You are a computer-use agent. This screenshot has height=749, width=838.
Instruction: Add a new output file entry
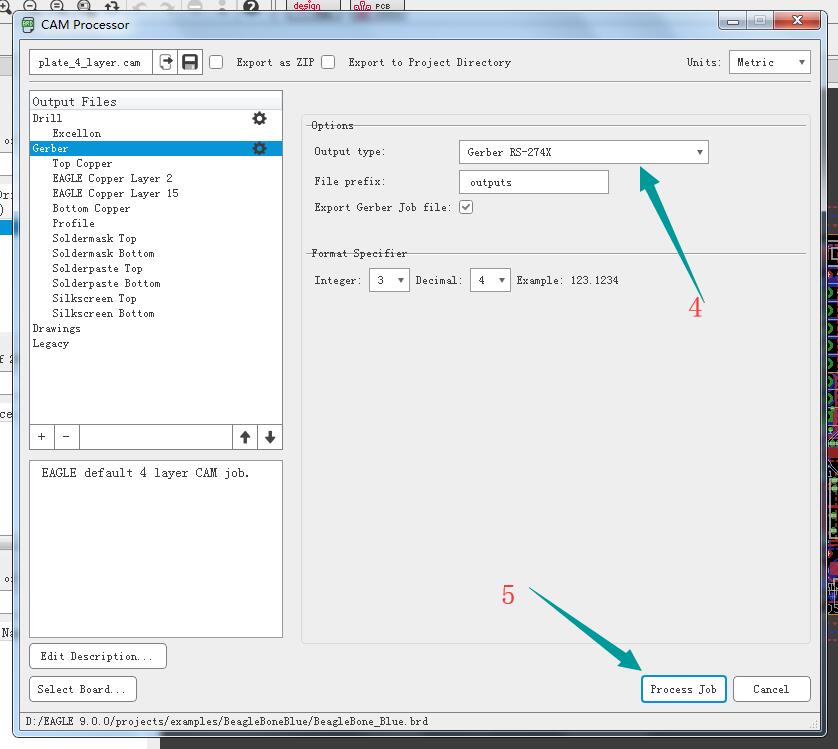40,436
